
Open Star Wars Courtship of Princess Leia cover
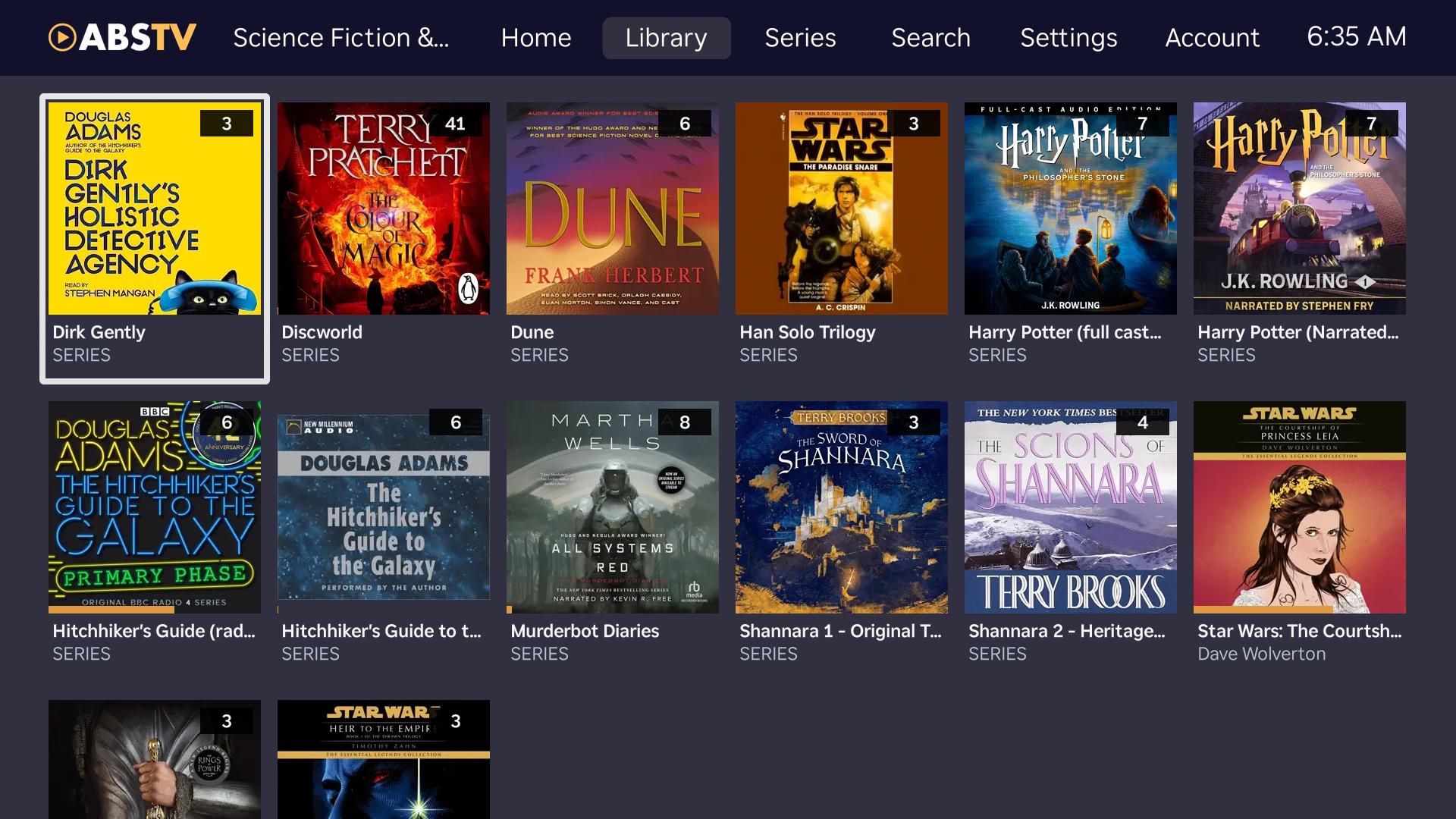tap(1300, 507)
